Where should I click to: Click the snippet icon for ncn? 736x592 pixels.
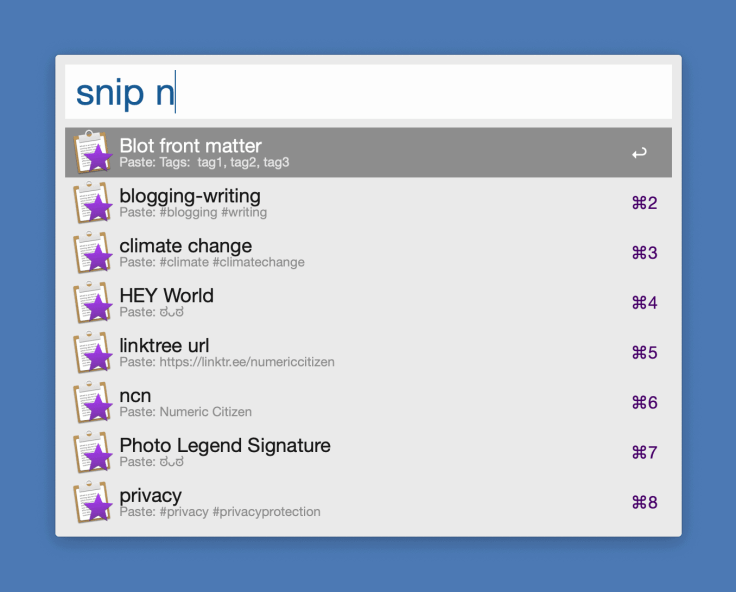pos(93,402)
